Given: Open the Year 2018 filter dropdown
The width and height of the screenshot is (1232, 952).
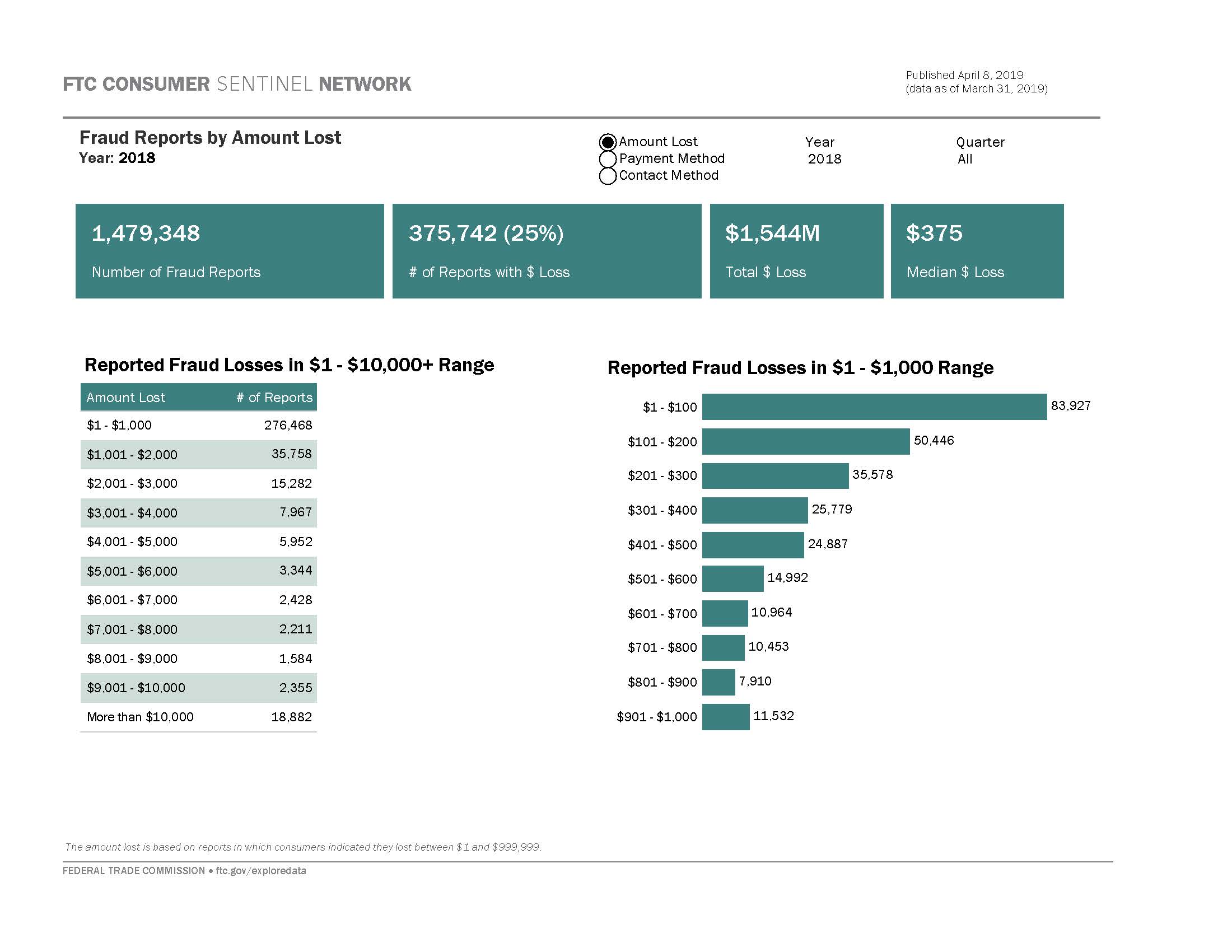Looking at the screenshot, I should (824, 159).
